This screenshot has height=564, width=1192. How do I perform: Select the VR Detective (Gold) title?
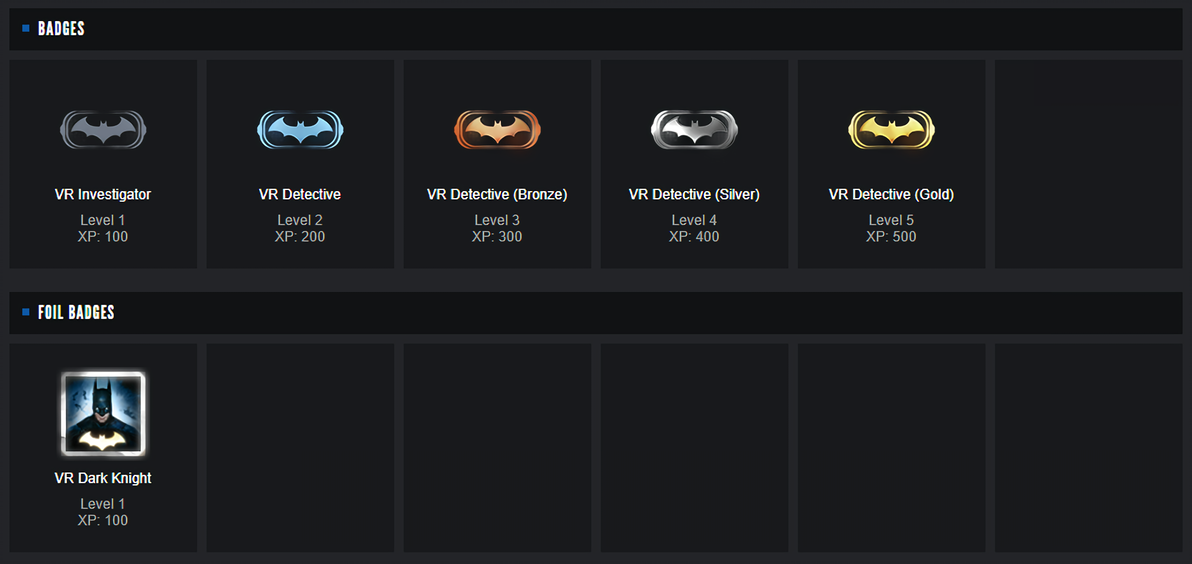point(891,194)
